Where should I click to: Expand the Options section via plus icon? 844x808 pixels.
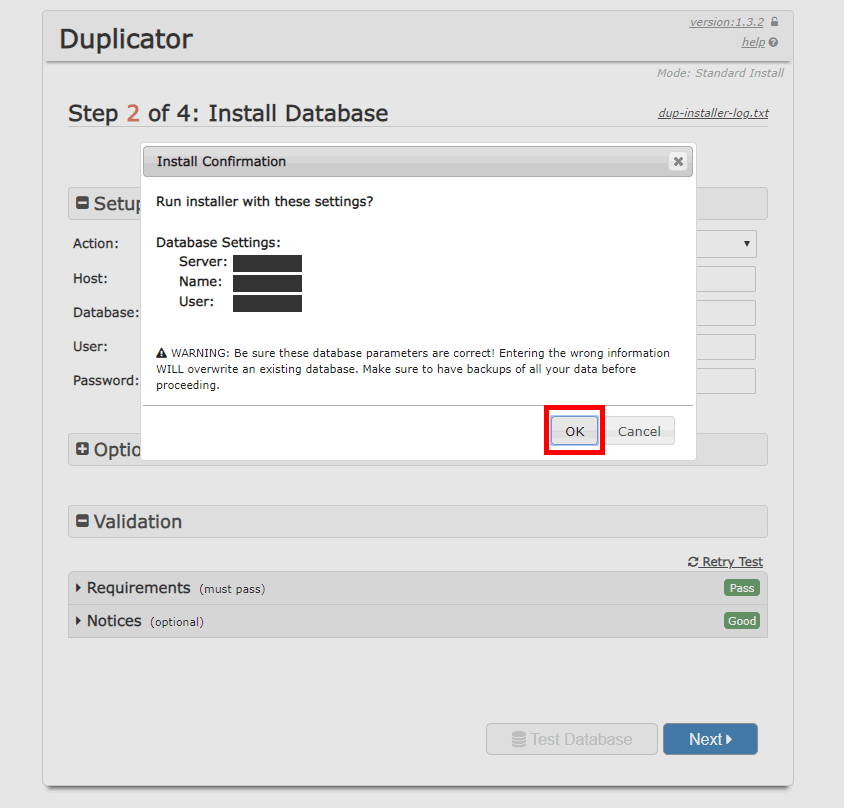[x=83, y=450]
